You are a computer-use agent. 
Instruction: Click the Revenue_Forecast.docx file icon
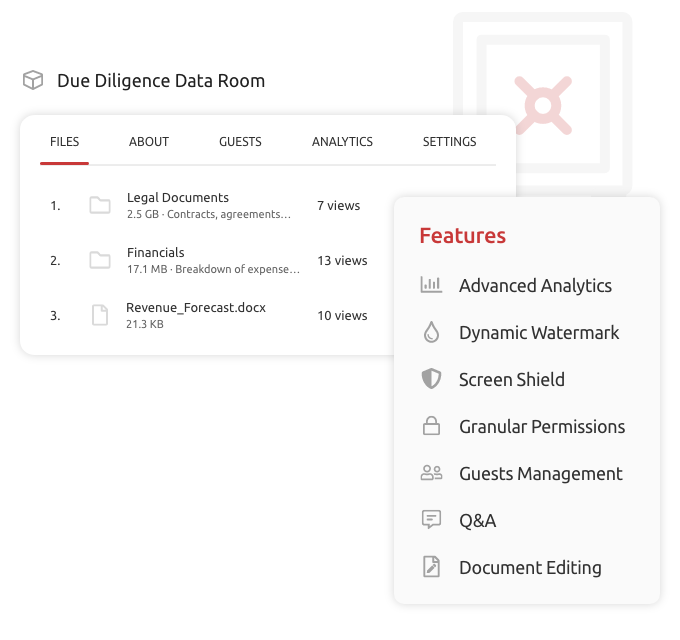pos(100,316)
